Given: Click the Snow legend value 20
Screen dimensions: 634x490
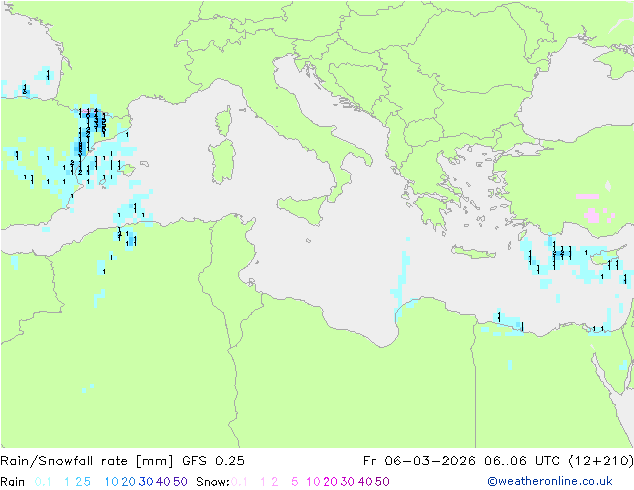Looking at the screenshot, I should [330, 482].
